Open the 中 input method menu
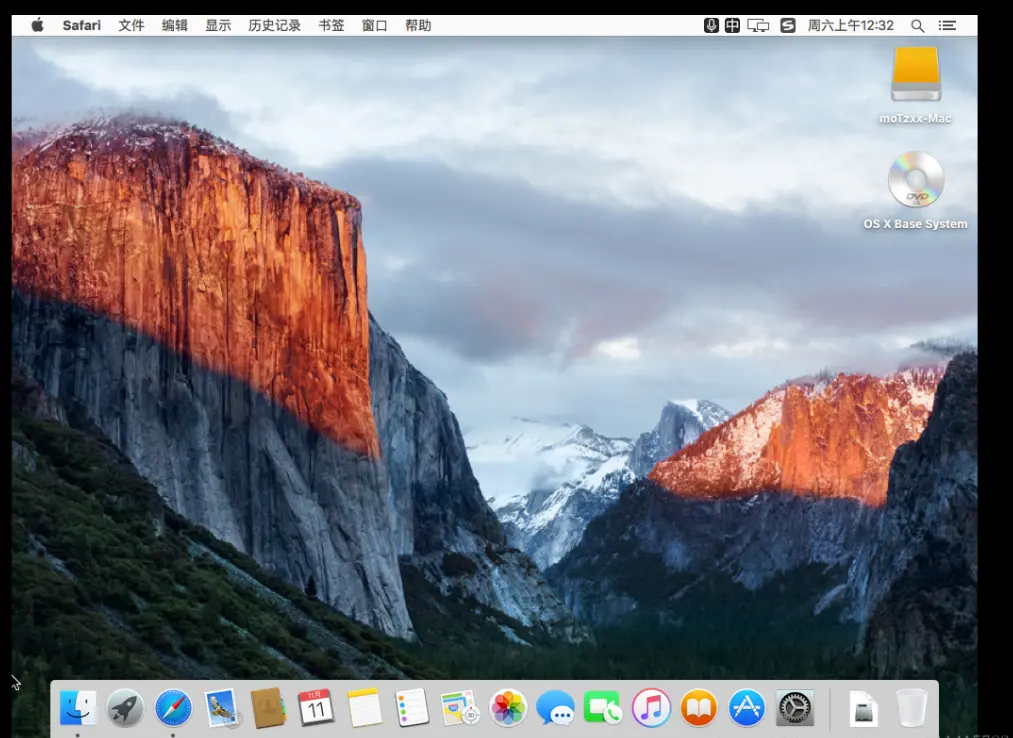 (732, 25)
